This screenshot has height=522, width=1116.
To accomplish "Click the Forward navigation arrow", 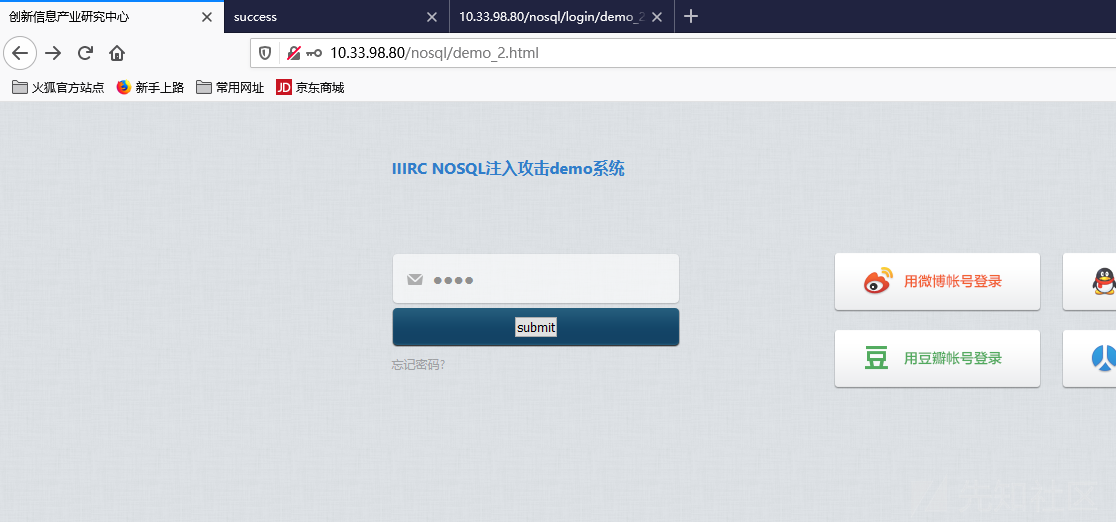I will pos(53,53).
